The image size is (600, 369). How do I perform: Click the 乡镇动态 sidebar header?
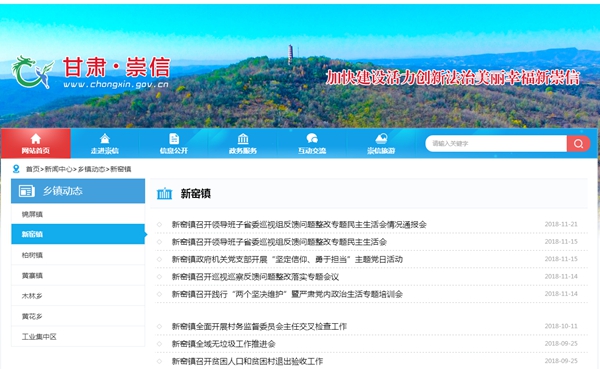click(78, 191)
